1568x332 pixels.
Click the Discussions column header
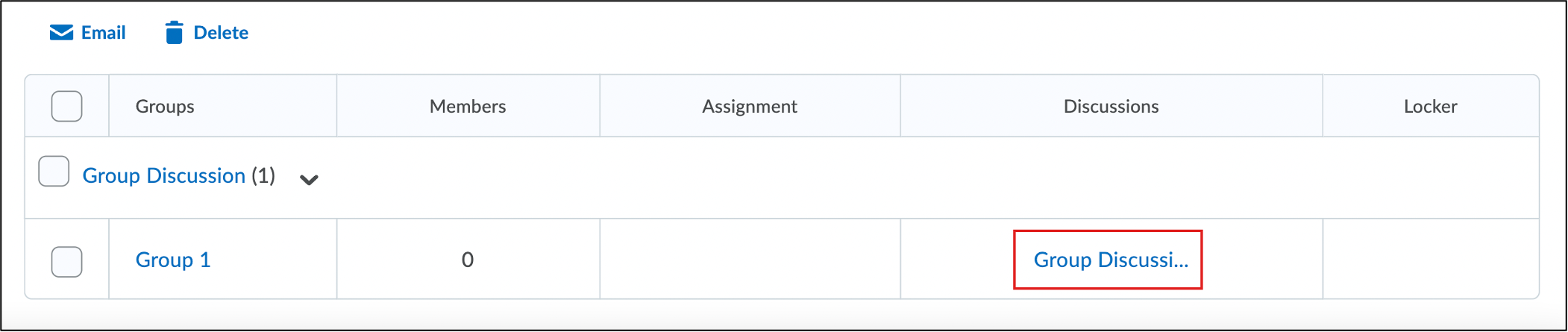pos(1111,107)
